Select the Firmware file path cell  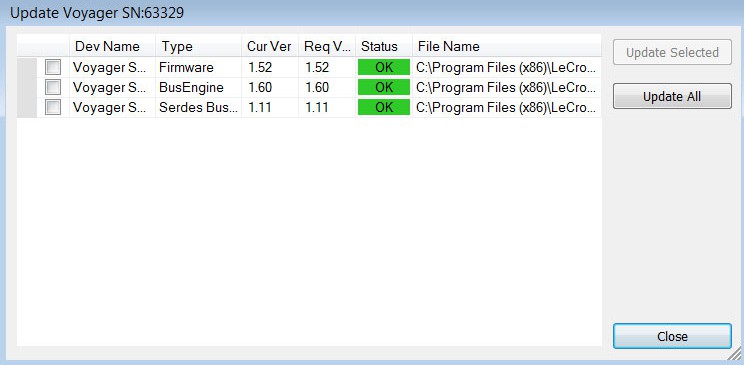[x=507, y=67]
